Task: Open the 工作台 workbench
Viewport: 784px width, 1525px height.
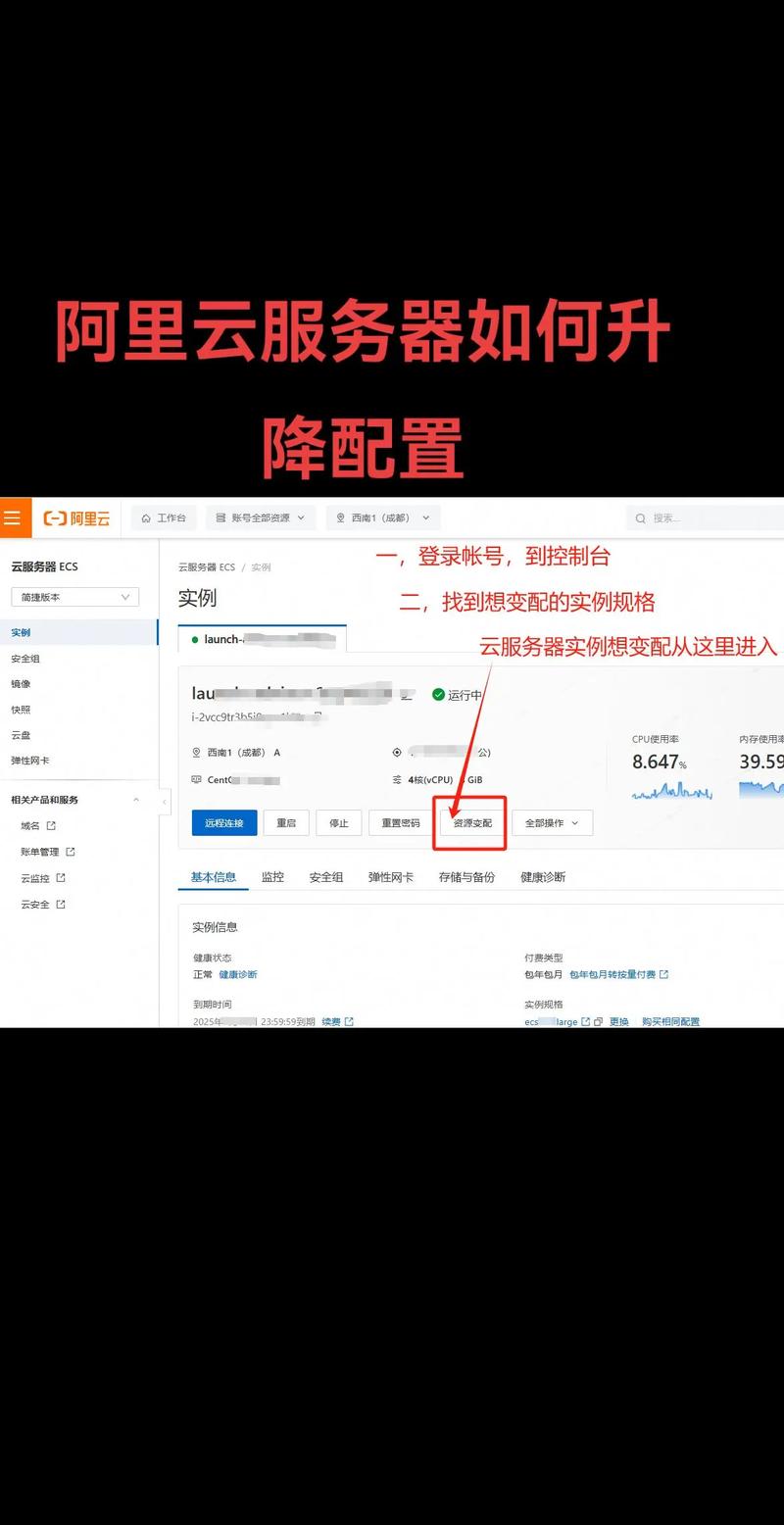Action: 163,517
